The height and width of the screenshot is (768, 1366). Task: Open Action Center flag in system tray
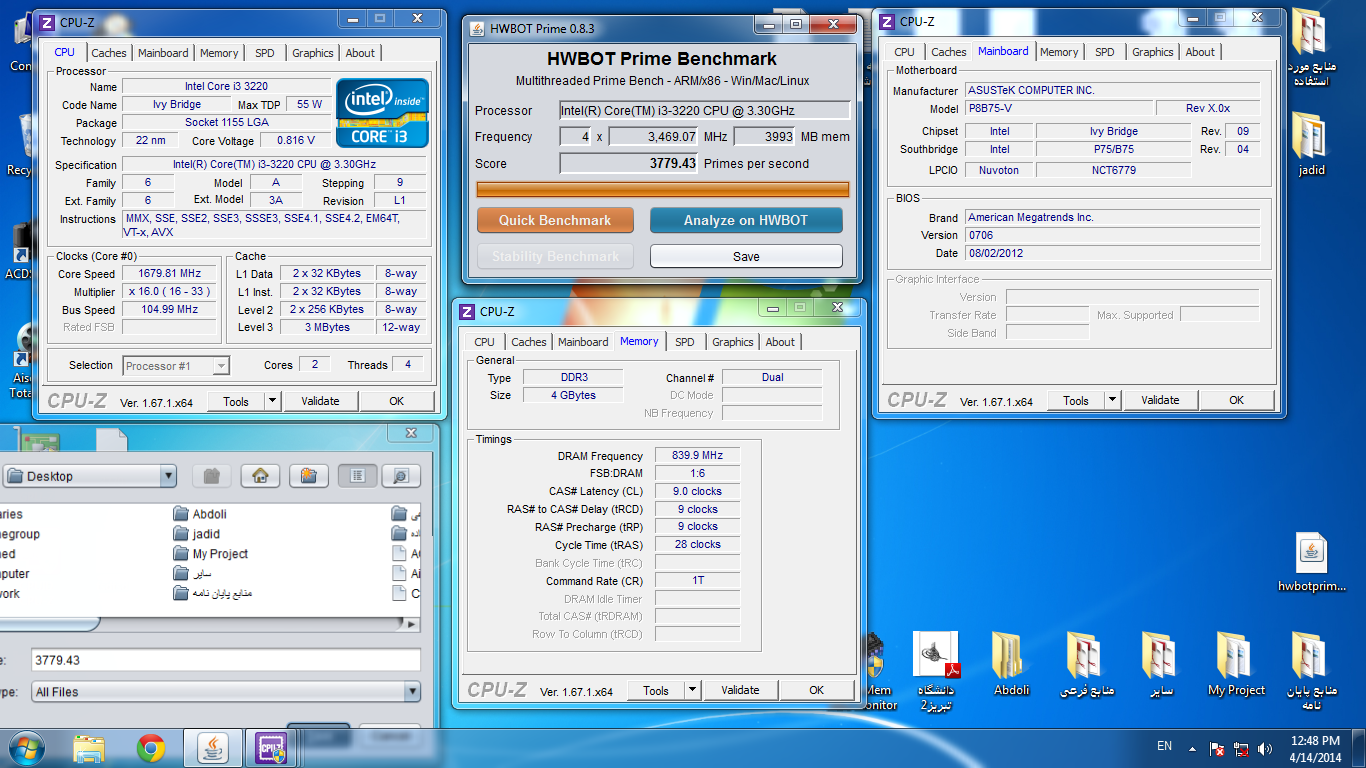pos(1217,748)
